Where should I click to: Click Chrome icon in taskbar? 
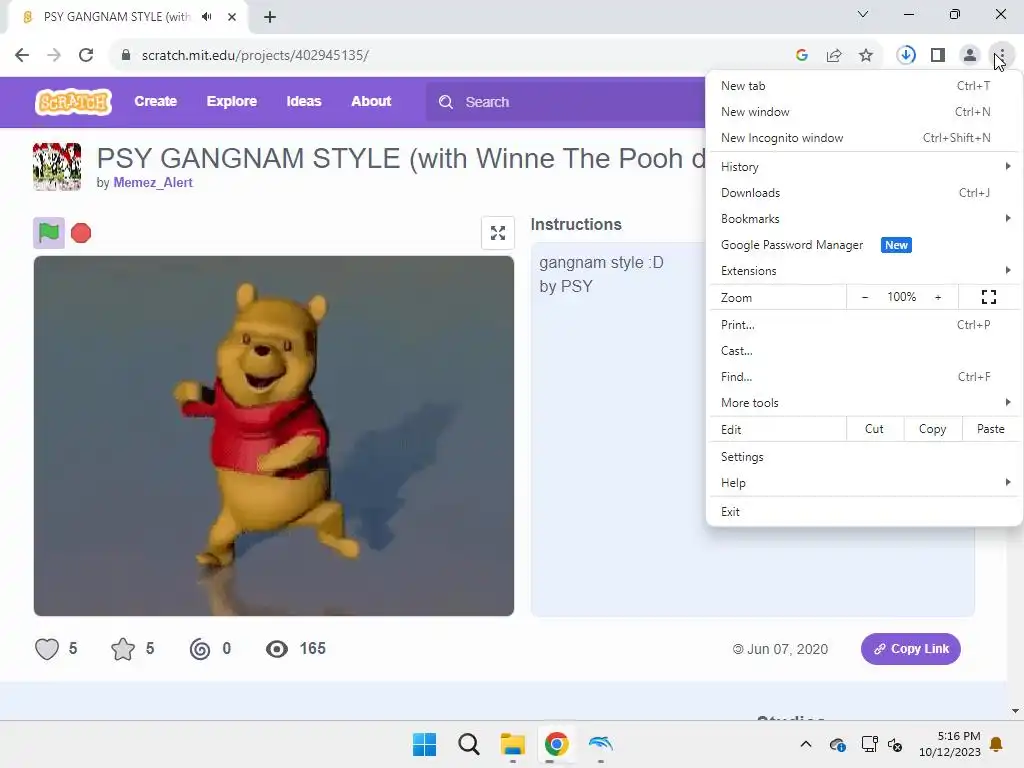[556, 744]
